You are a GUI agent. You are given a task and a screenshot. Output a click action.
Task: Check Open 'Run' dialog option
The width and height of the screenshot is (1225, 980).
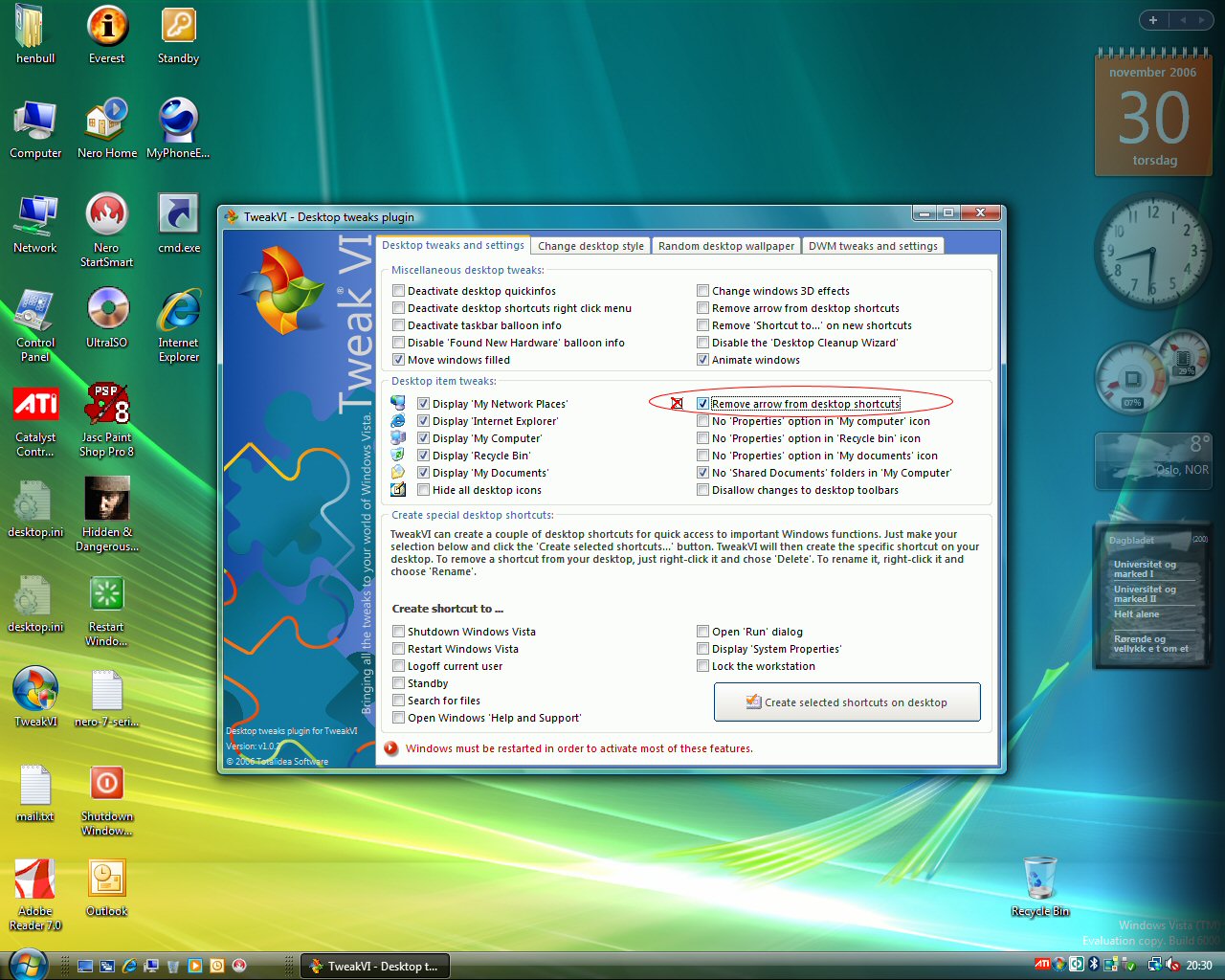click(x=703, y=632)
